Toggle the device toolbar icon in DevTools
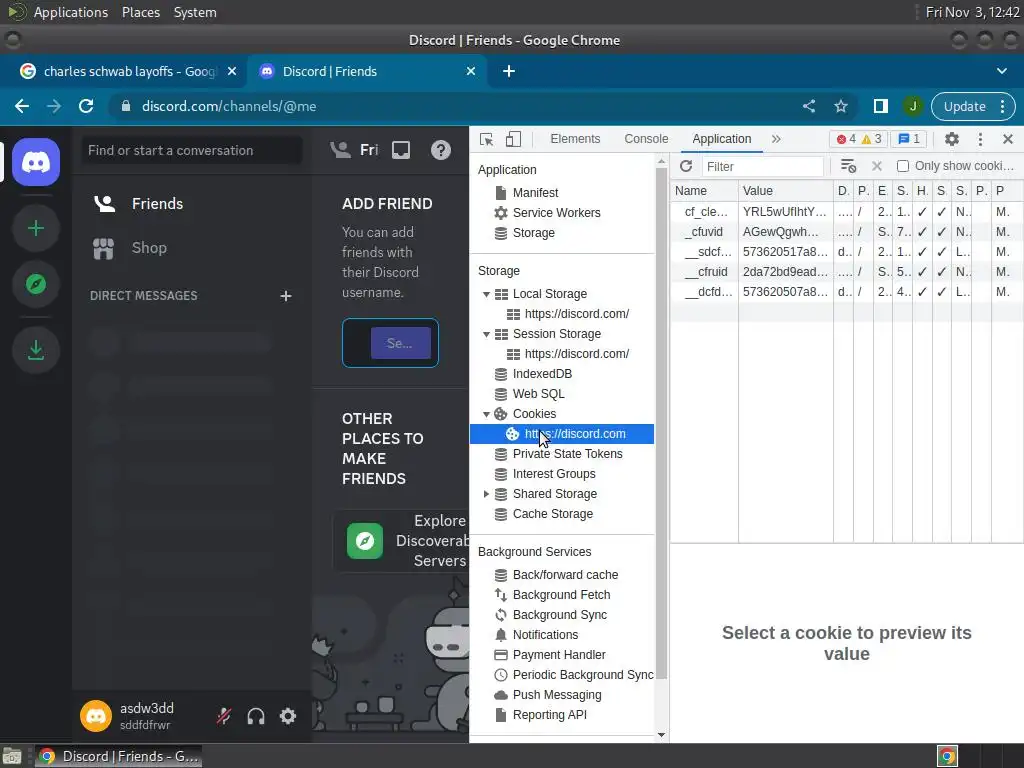This screenshot has width=1024, height=768. click(513, 139)
